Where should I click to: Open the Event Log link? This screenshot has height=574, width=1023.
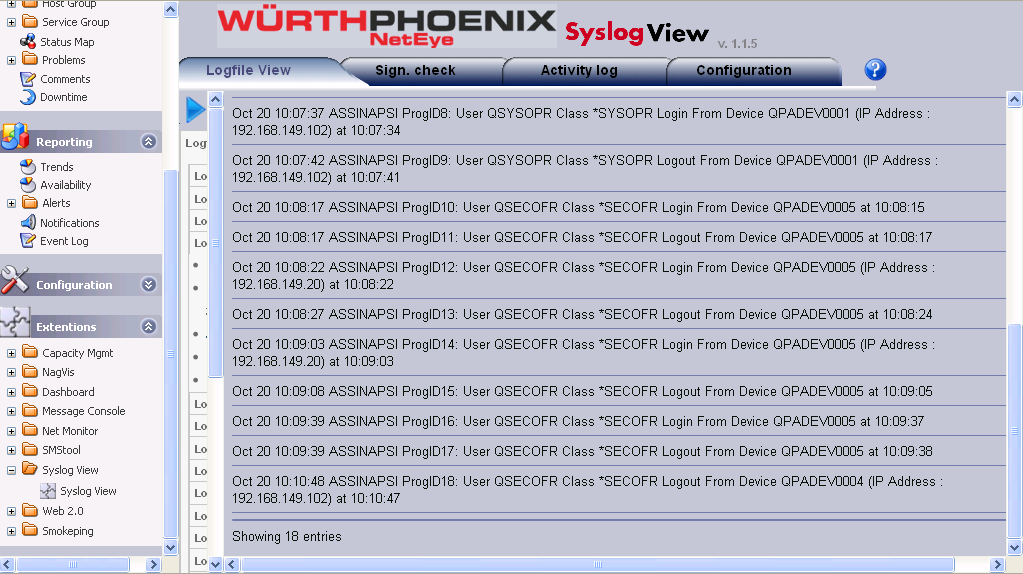click(x=64, y=241)
